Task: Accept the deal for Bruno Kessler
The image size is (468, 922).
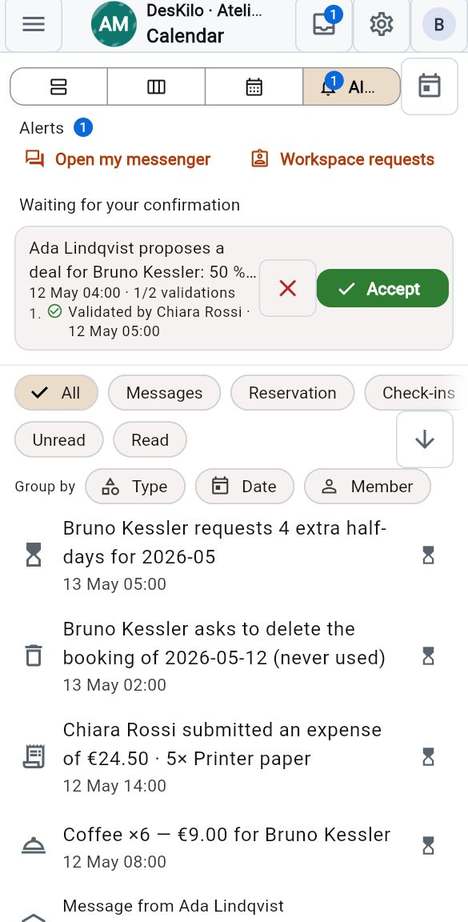Action: pos(383,288)
